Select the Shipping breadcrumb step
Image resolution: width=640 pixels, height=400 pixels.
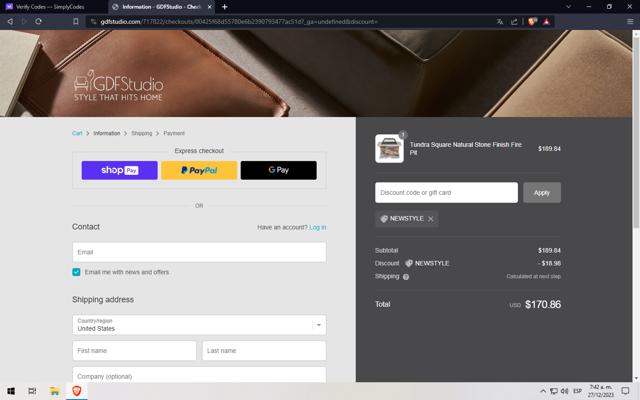click(142, 133)
